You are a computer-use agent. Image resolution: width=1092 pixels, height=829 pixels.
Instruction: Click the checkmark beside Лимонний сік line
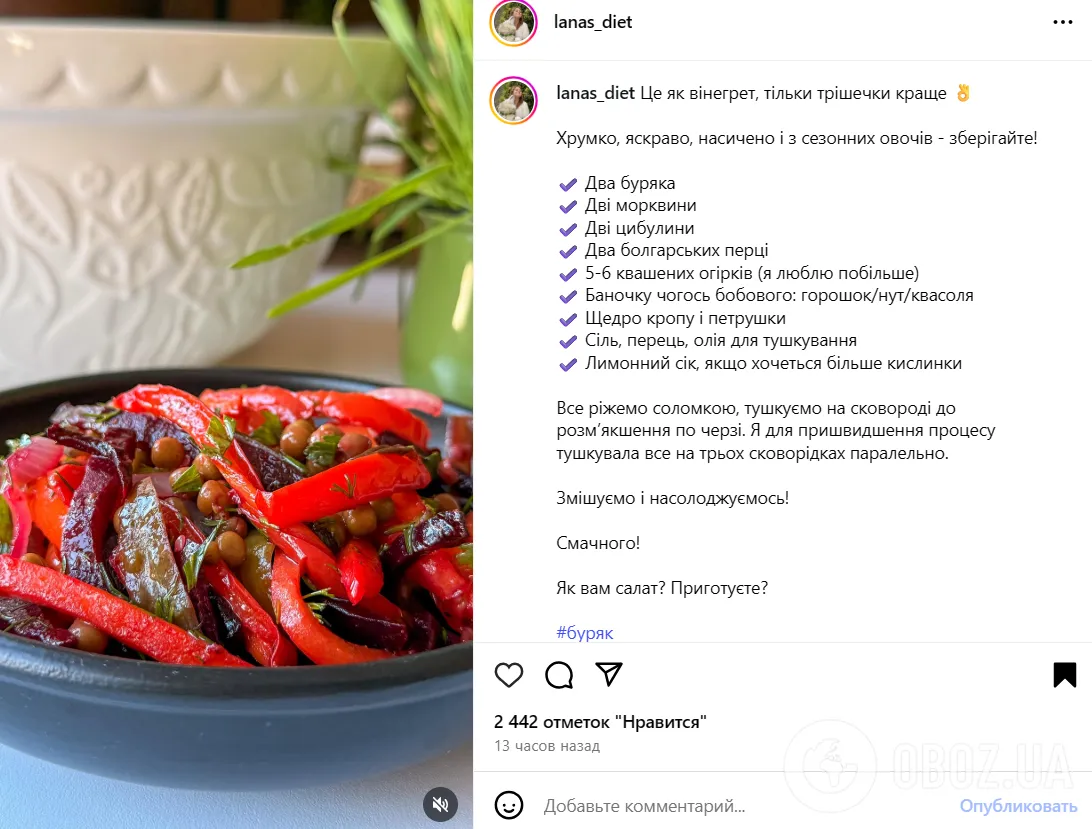click(568, 364)
